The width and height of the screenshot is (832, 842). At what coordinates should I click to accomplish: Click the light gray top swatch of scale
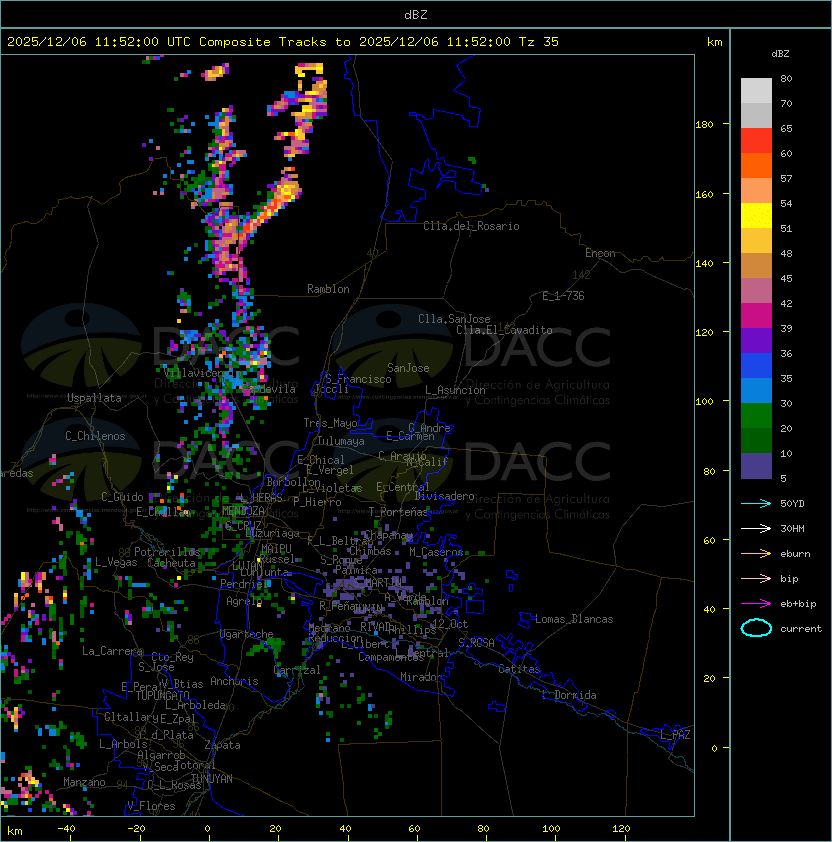click(756, 91)
